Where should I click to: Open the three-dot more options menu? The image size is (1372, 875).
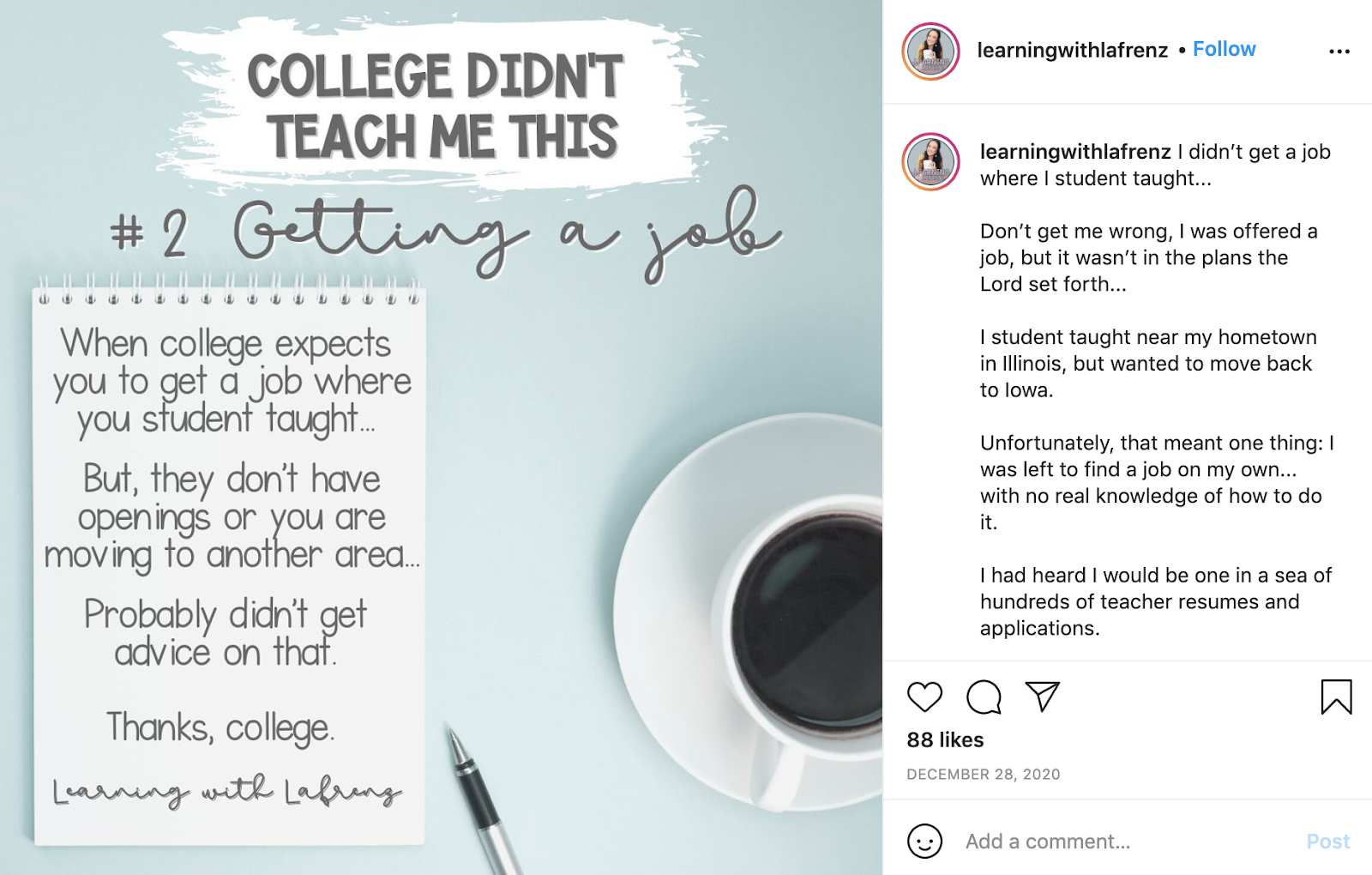(1339, 51)
